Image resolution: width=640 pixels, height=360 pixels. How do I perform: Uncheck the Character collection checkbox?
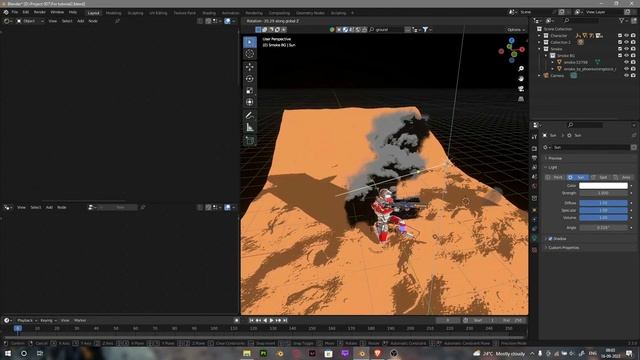(620, 36)
